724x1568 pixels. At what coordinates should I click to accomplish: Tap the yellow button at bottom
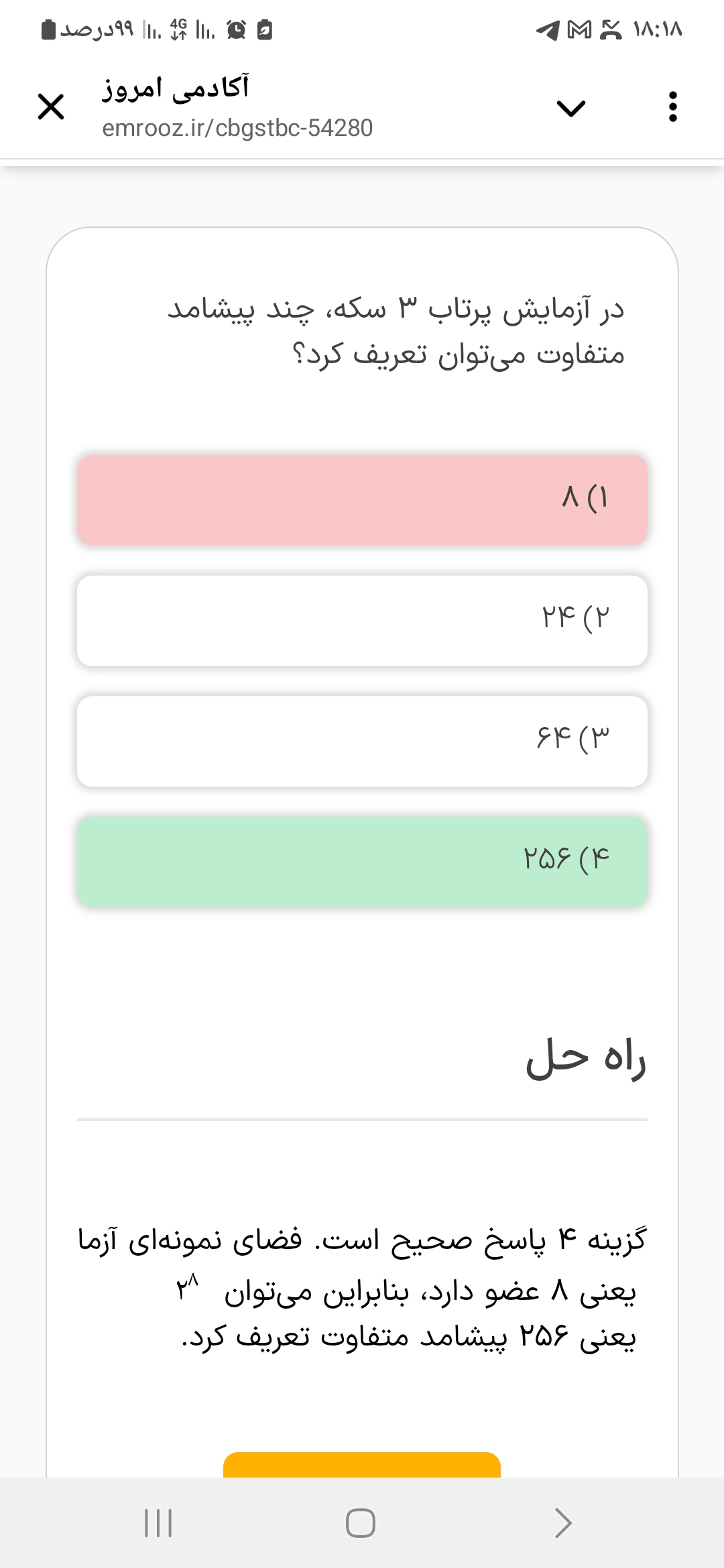pyautogui.click(x=362, y=1465)
